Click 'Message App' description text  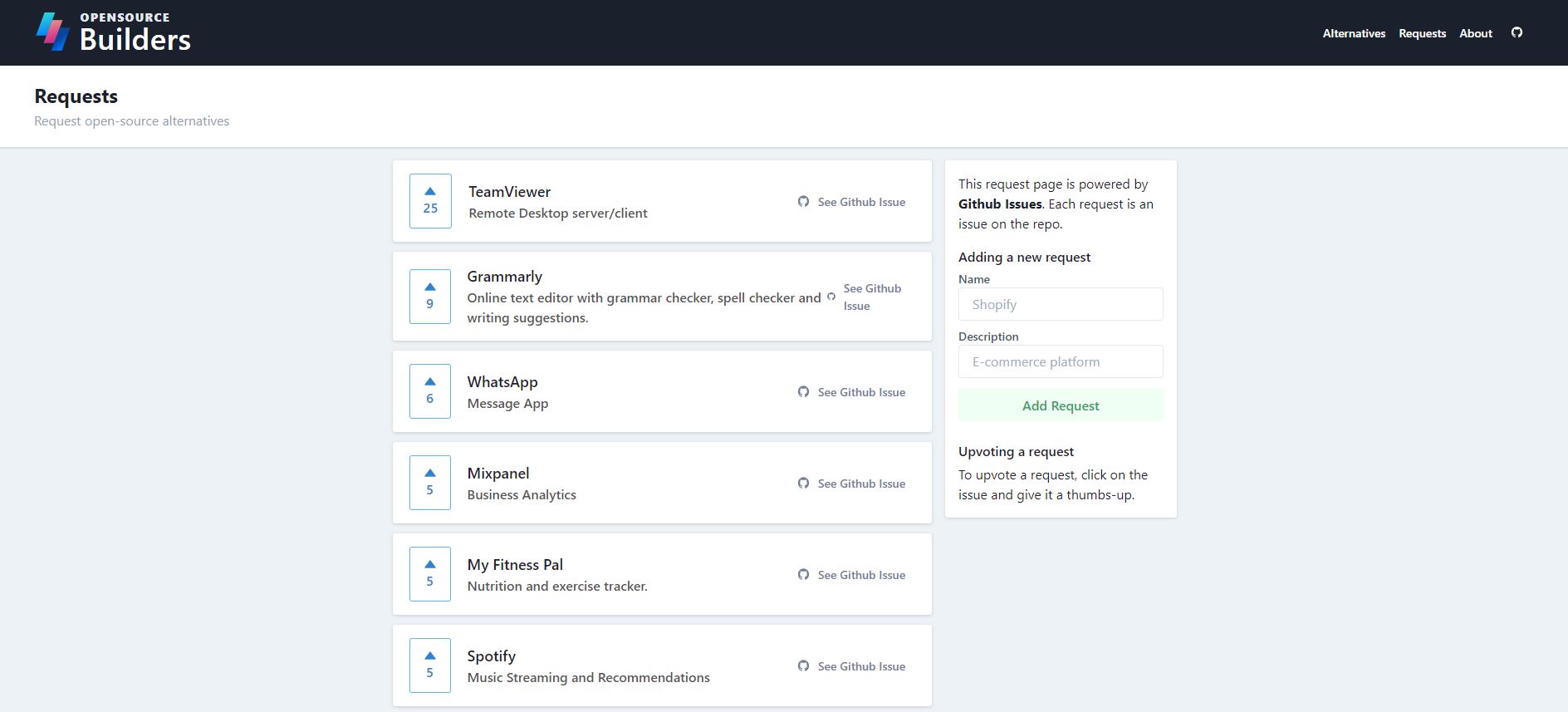pos(507,404)
